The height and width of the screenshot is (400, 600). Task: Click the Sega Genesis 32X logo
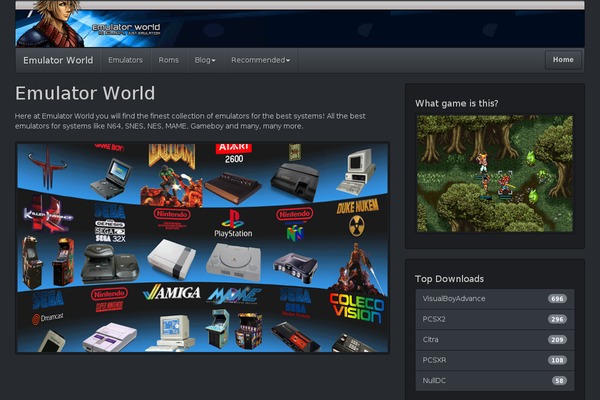coord(110,222)
